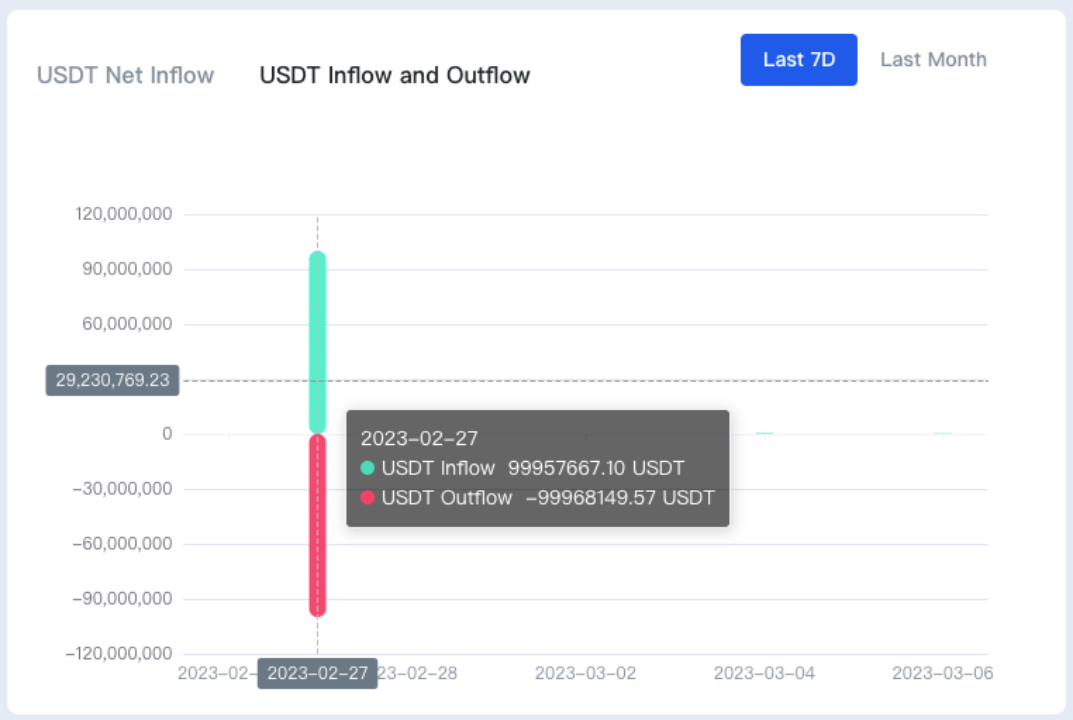The height and width of the screenshot is (720, 1073).
Task: Click the red dot beside USDT Outflow
Action: (x=367, y=498)
